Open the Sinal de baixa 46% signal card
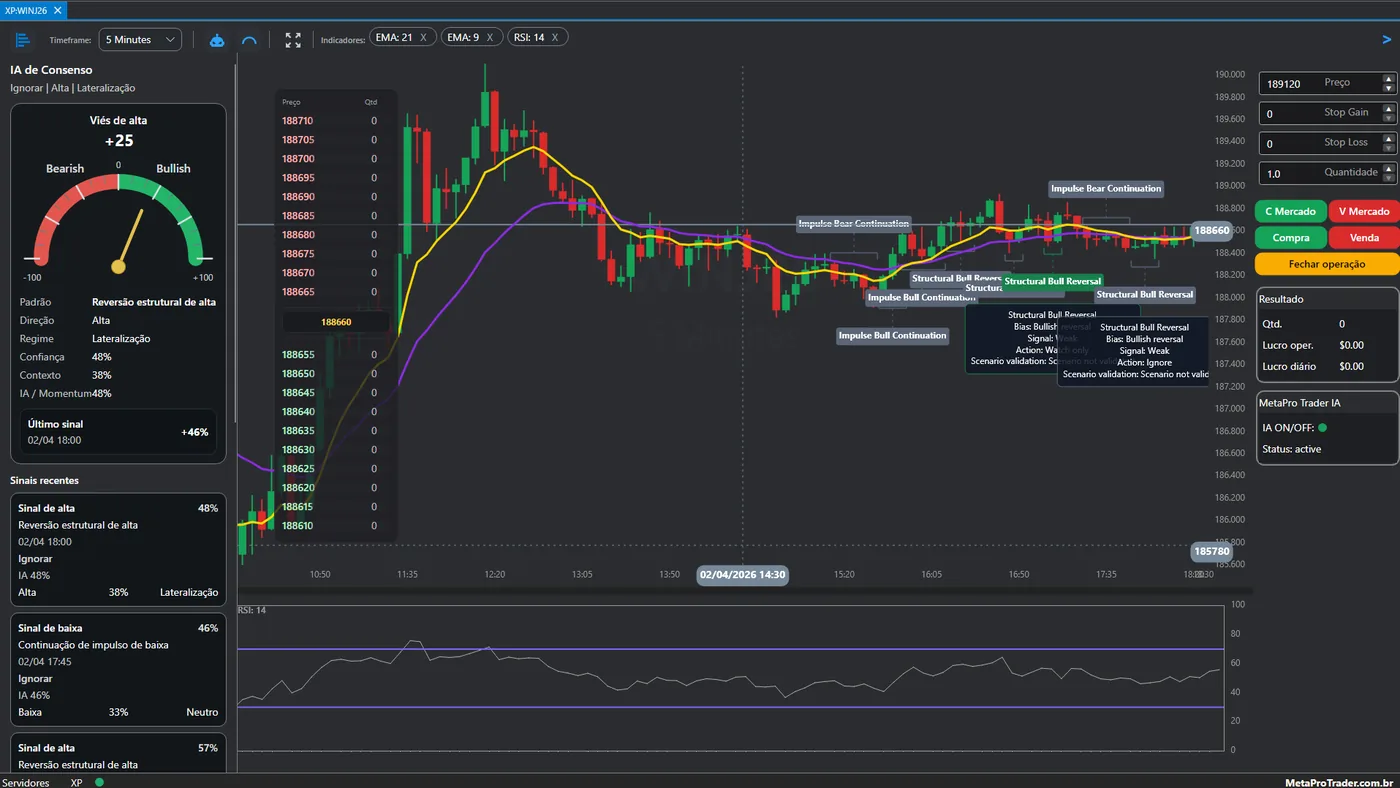The image size is (1400, 788). [118, 669]
